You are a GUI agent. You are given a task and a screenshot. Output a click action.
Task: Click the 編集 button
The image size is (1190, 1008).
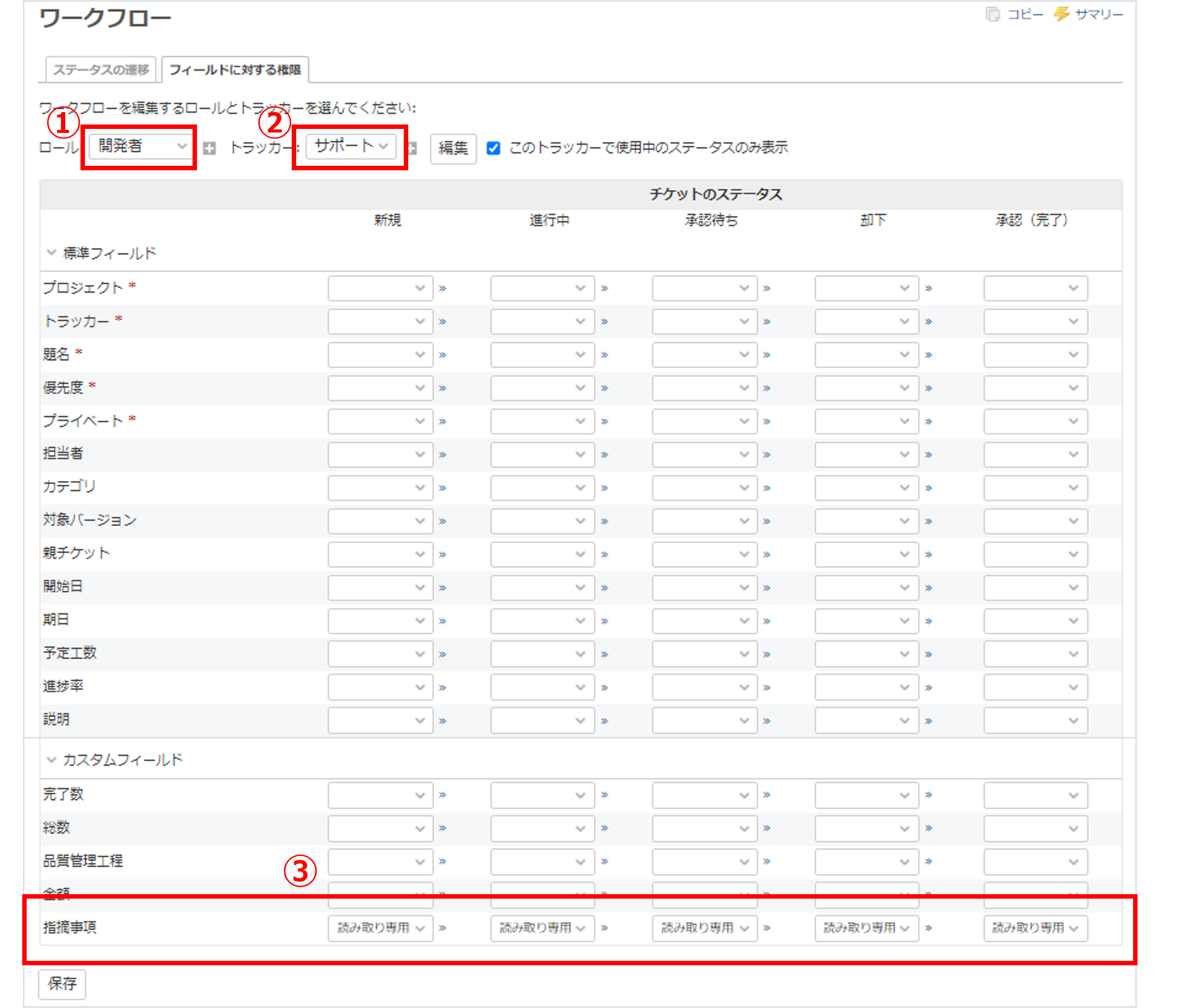[x=453, y=149]
